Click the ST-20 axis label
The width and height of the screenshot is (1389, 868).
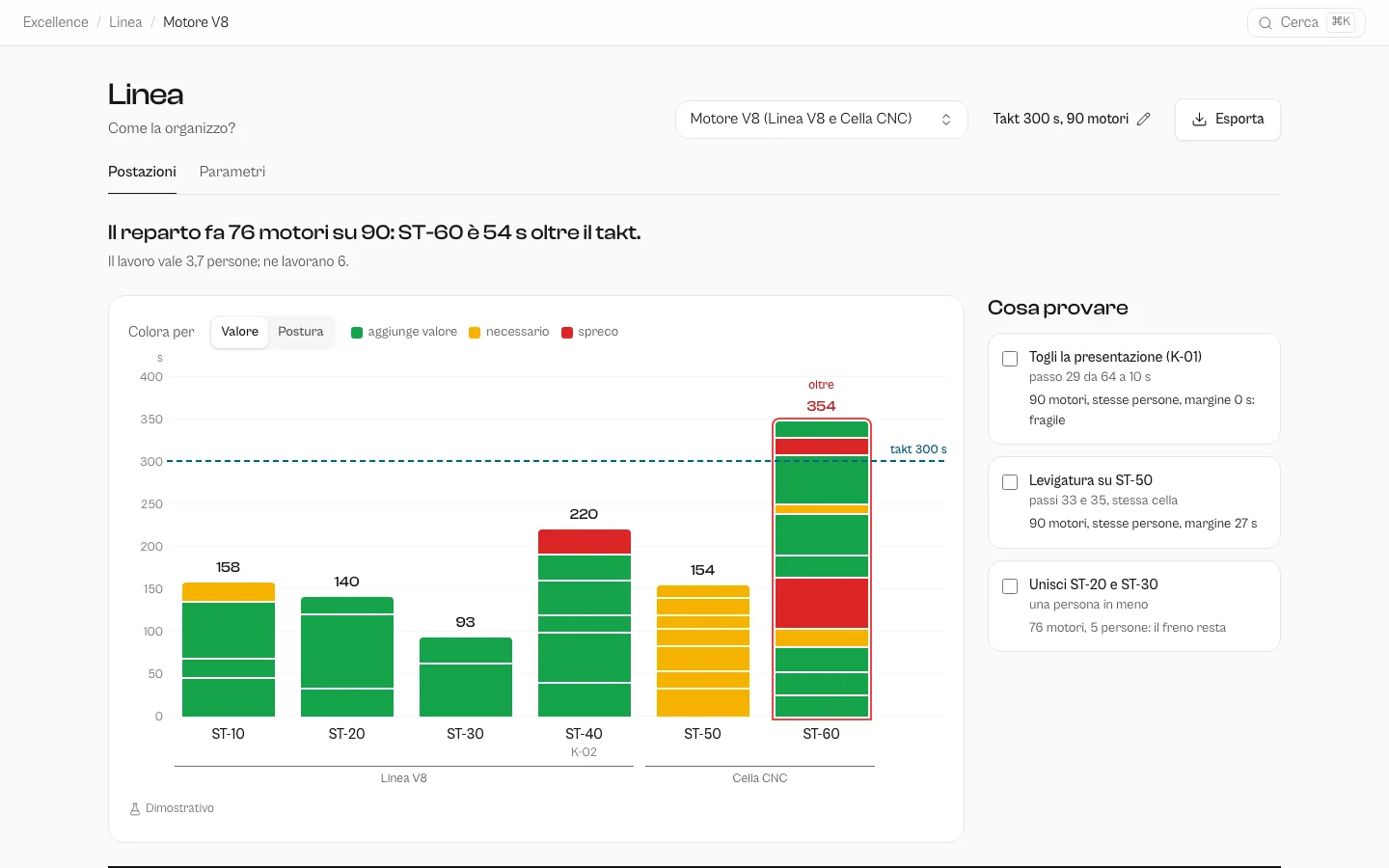click(x=347, y=734)
